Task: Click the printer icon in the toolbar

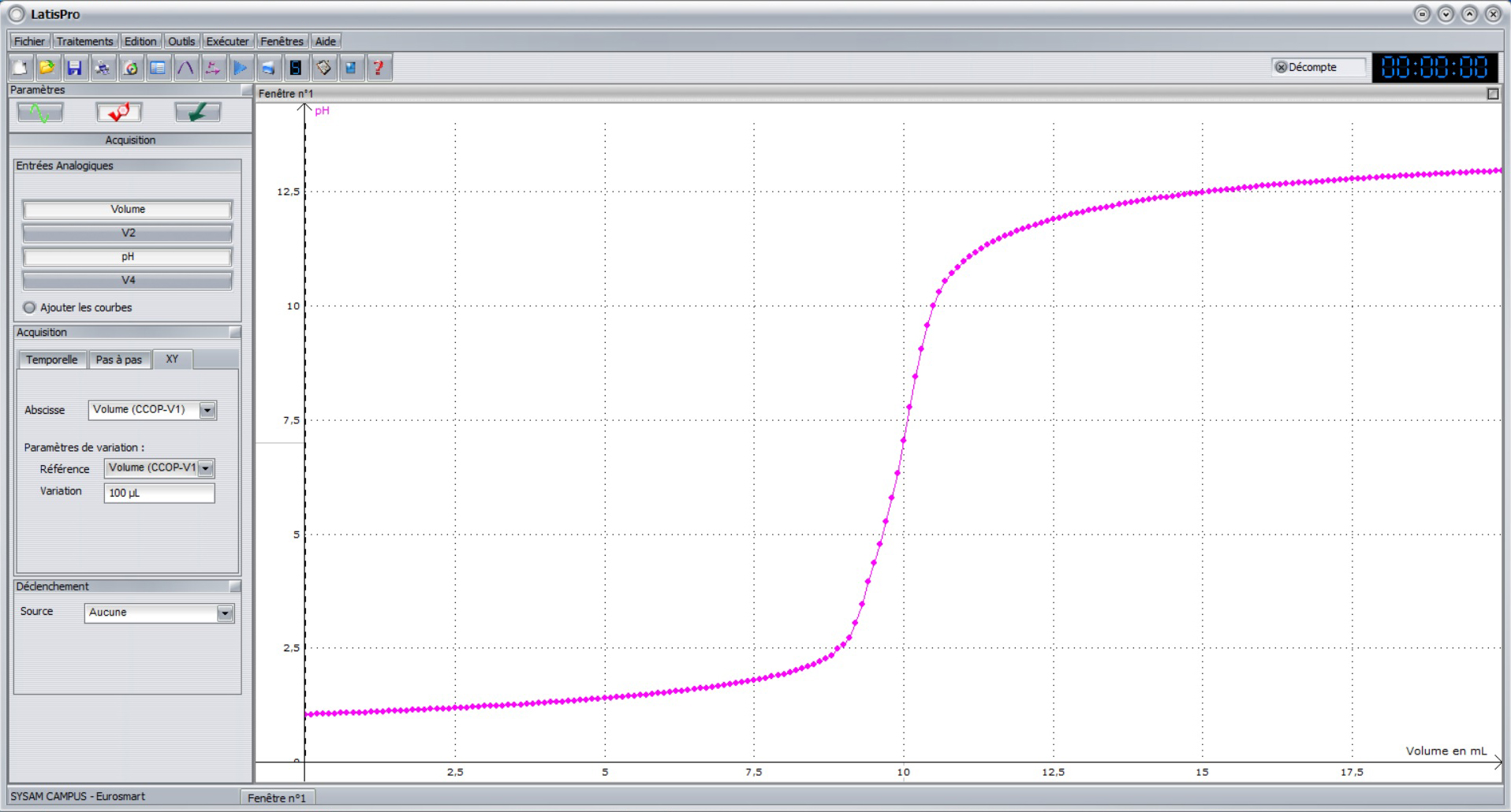Action: coord(103,68)
